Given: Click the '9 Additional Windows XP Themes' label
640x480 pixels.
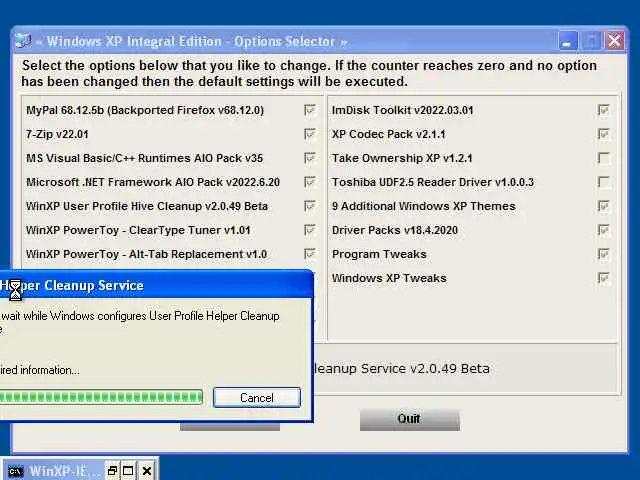Looking at the screenshot, I should pyautogui.click(x=424, y=206).
